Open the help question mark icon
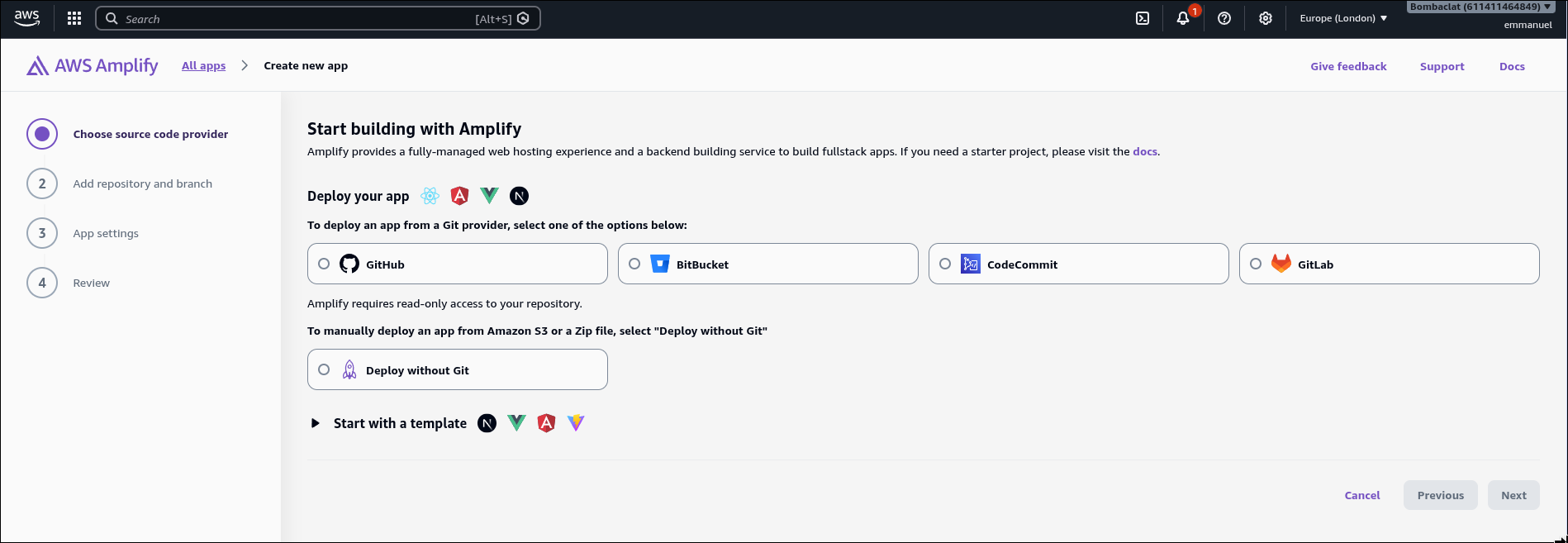 [x=1224, y=18]
